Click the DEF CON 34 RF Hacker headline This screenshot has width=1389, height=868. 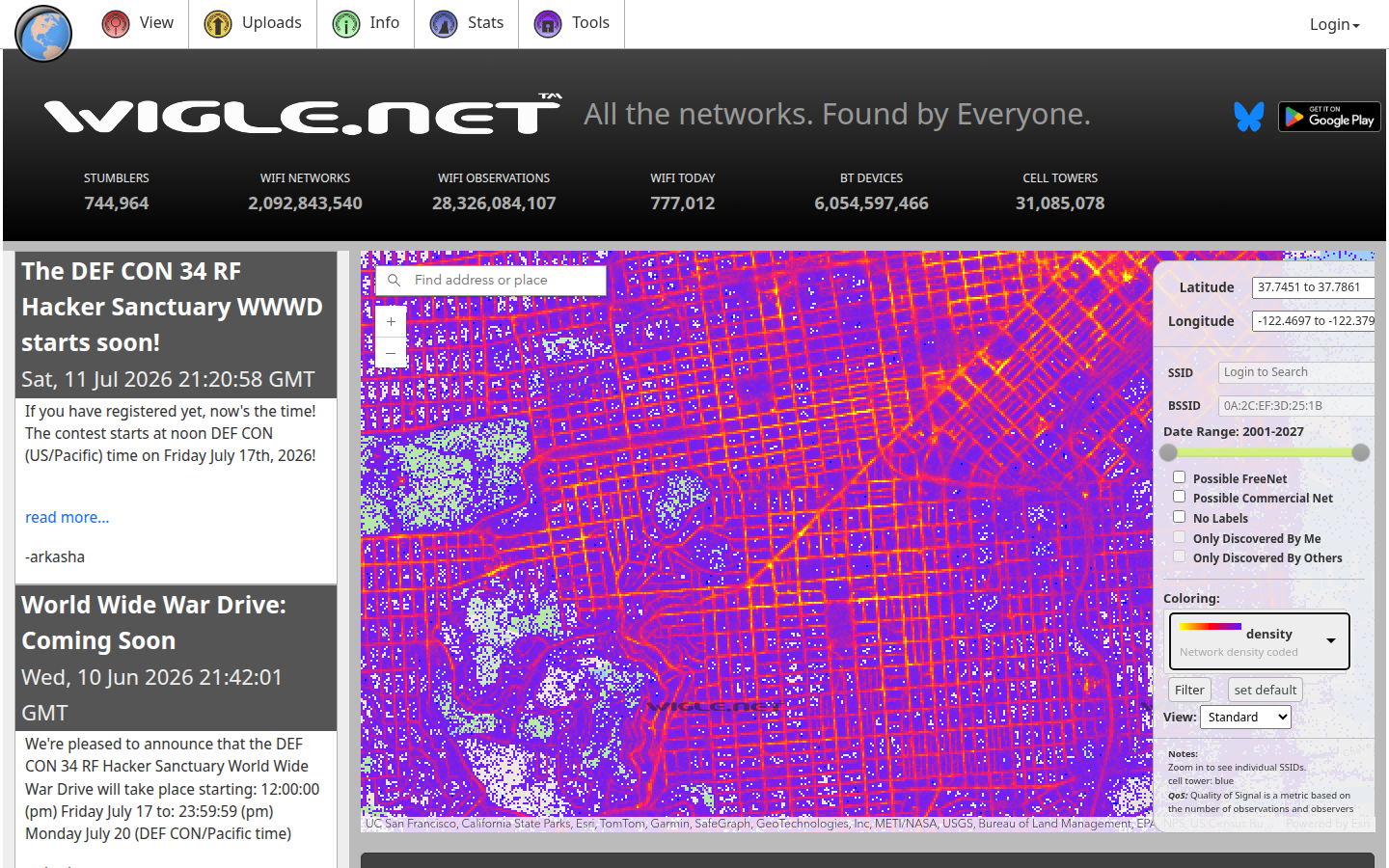(172, 307)
